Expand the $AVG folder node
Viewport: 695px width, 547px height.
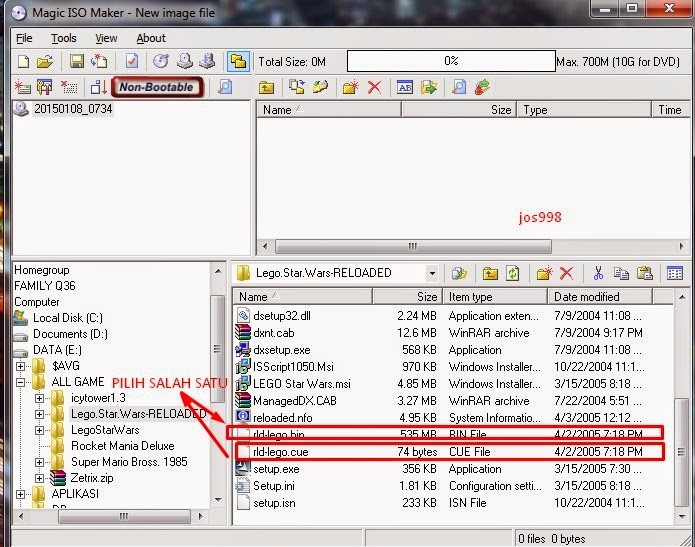click(x=20, y=366)
